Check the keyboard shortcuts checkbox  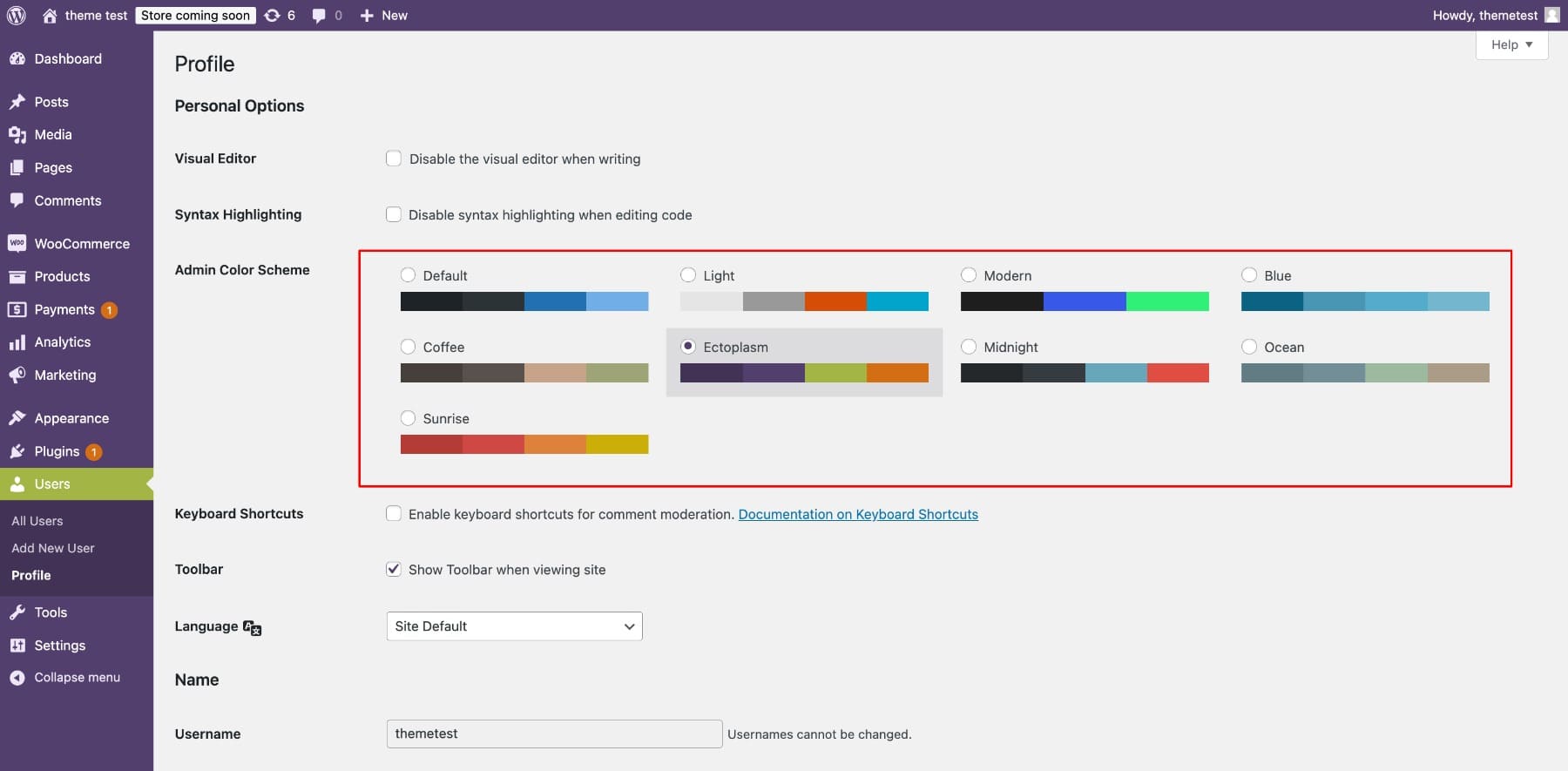pyautogui.click(x=394, y=514)
